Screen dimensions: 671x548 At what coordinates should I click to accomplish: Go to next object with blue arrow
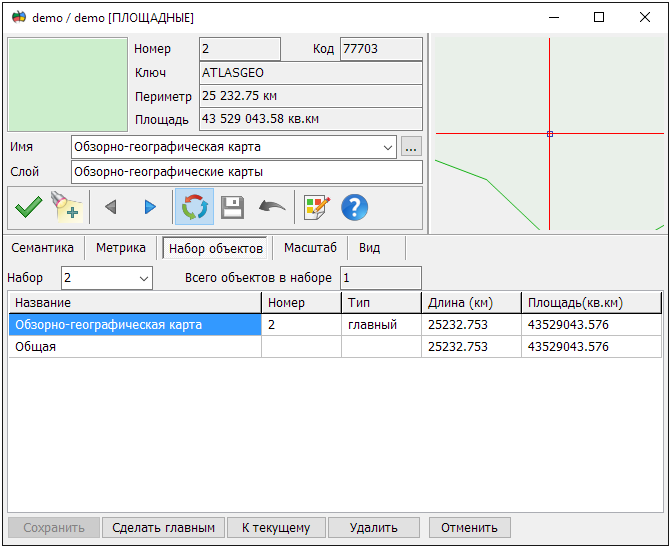click(x=150, y=207)
